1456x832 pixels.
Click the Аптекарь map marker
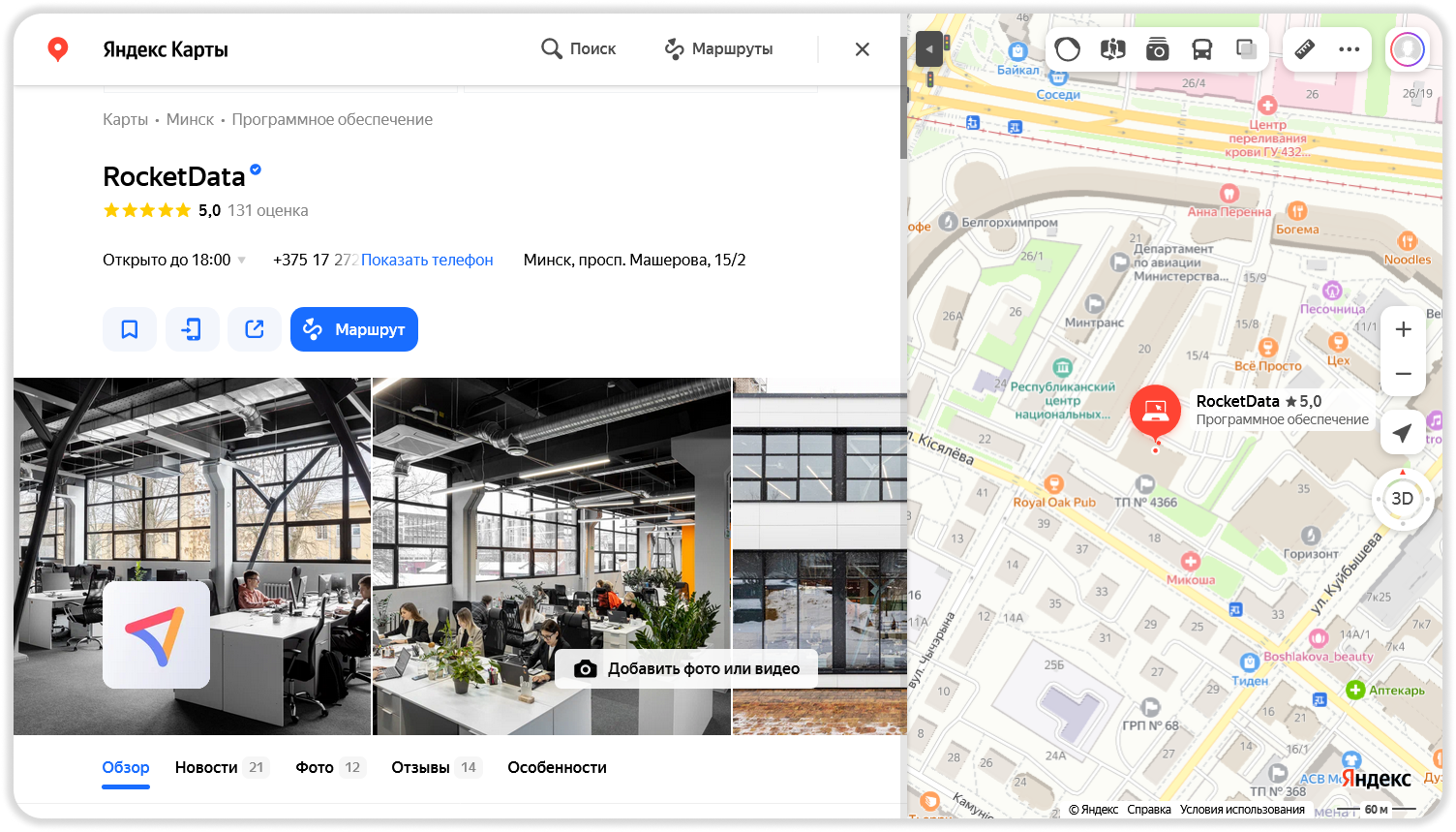pyautogui.click(x=1355, y=690)
